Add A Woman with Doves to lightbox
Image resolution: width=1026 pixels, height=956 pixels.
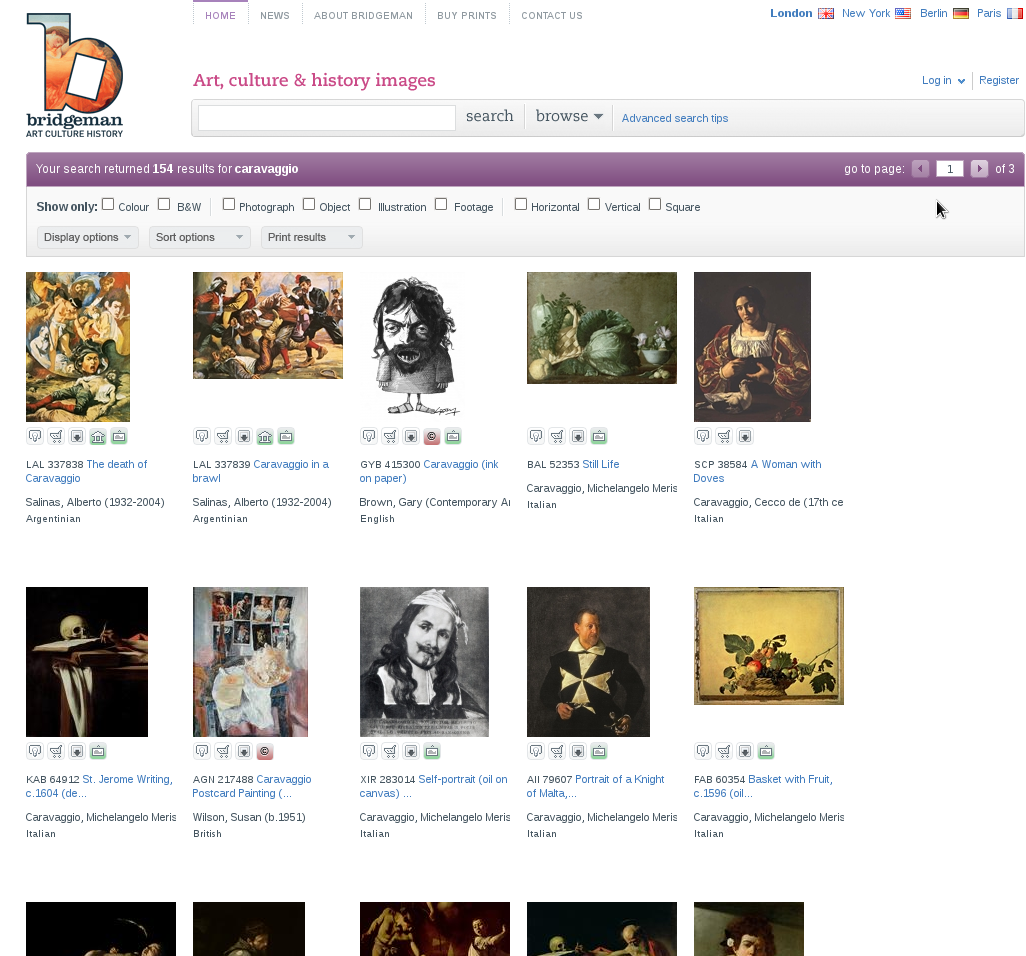[703, 436]
